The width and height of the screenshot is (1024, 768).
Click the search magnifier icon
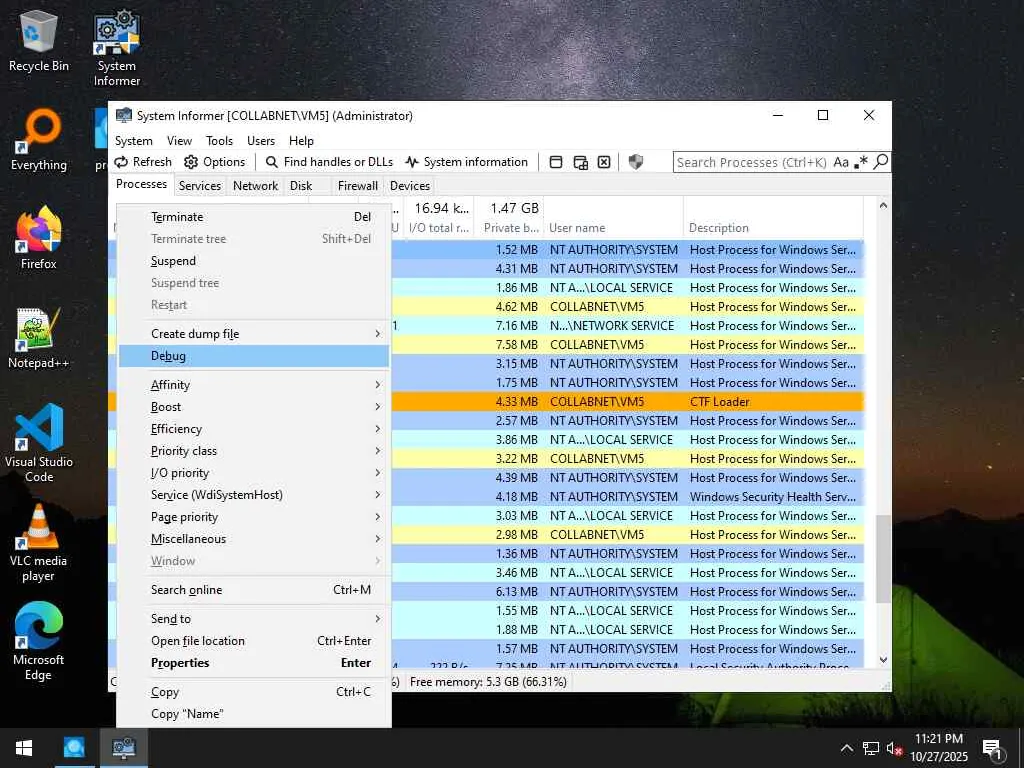881,161
